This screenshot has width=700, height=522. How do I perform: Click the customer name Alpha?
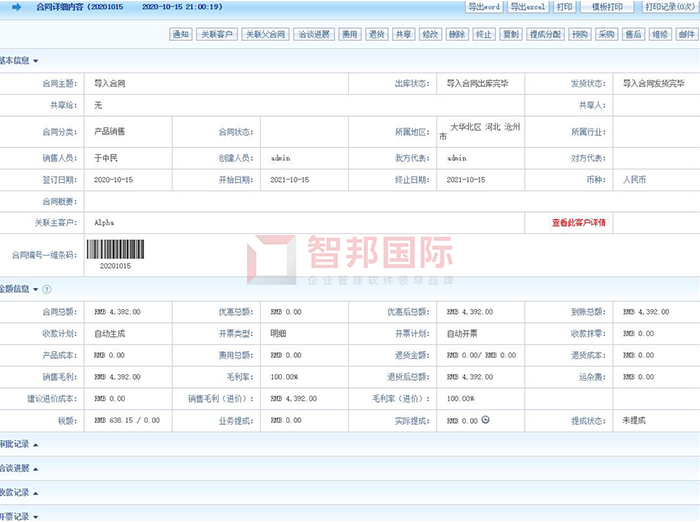(104, 222)
